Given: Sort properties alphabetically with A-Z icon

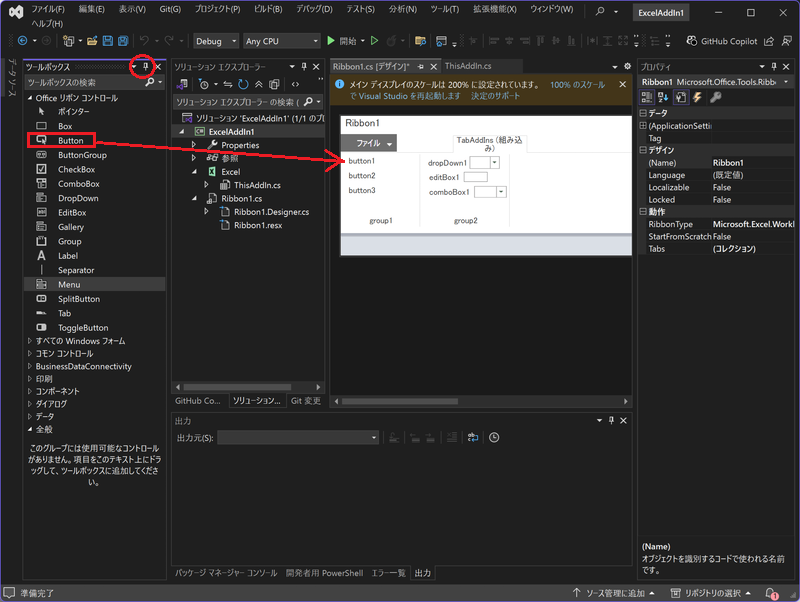Looking at the screenshot, I should tap(663, 97).
